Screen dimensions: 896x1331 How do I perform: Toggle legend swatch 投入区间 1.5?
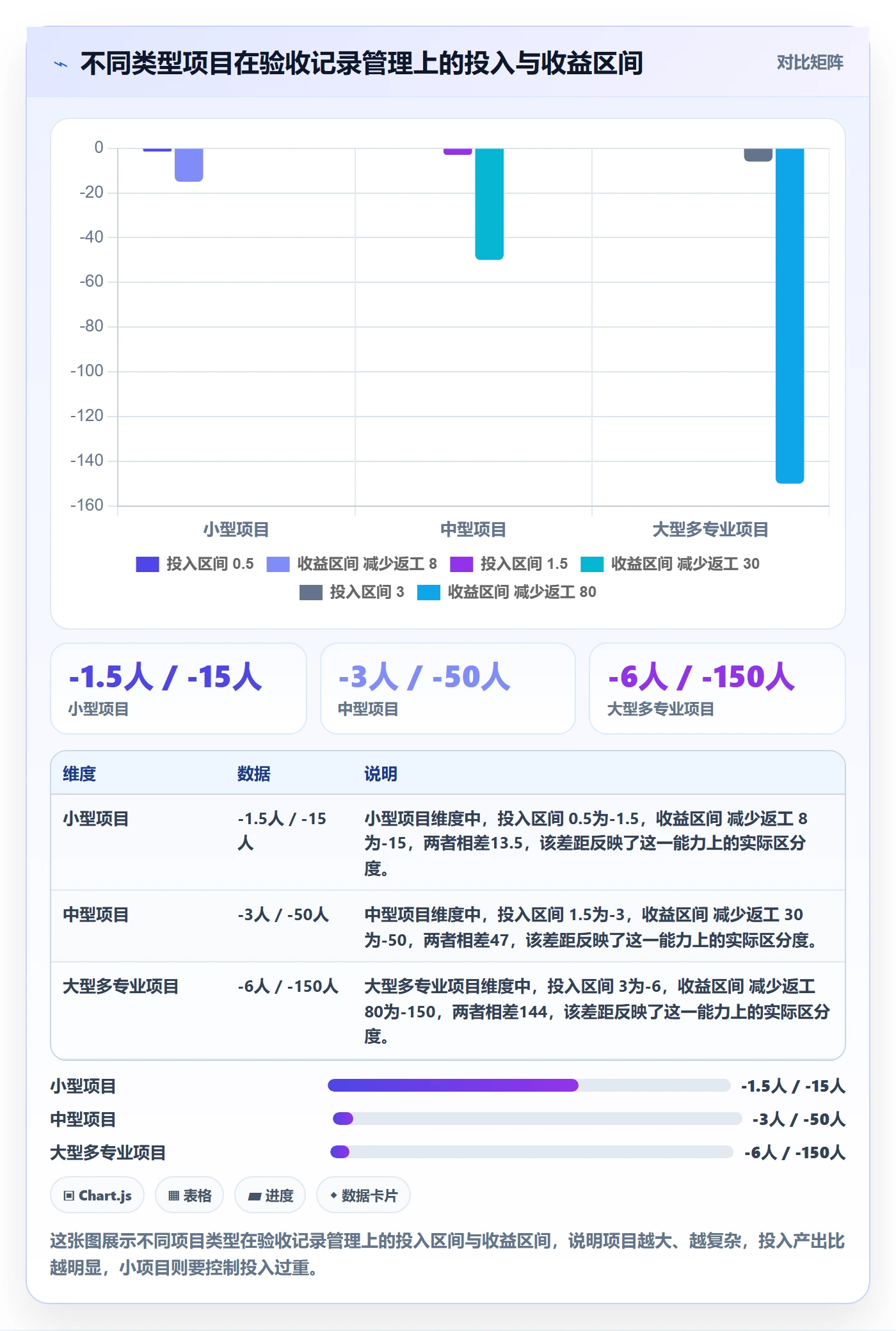461,564
